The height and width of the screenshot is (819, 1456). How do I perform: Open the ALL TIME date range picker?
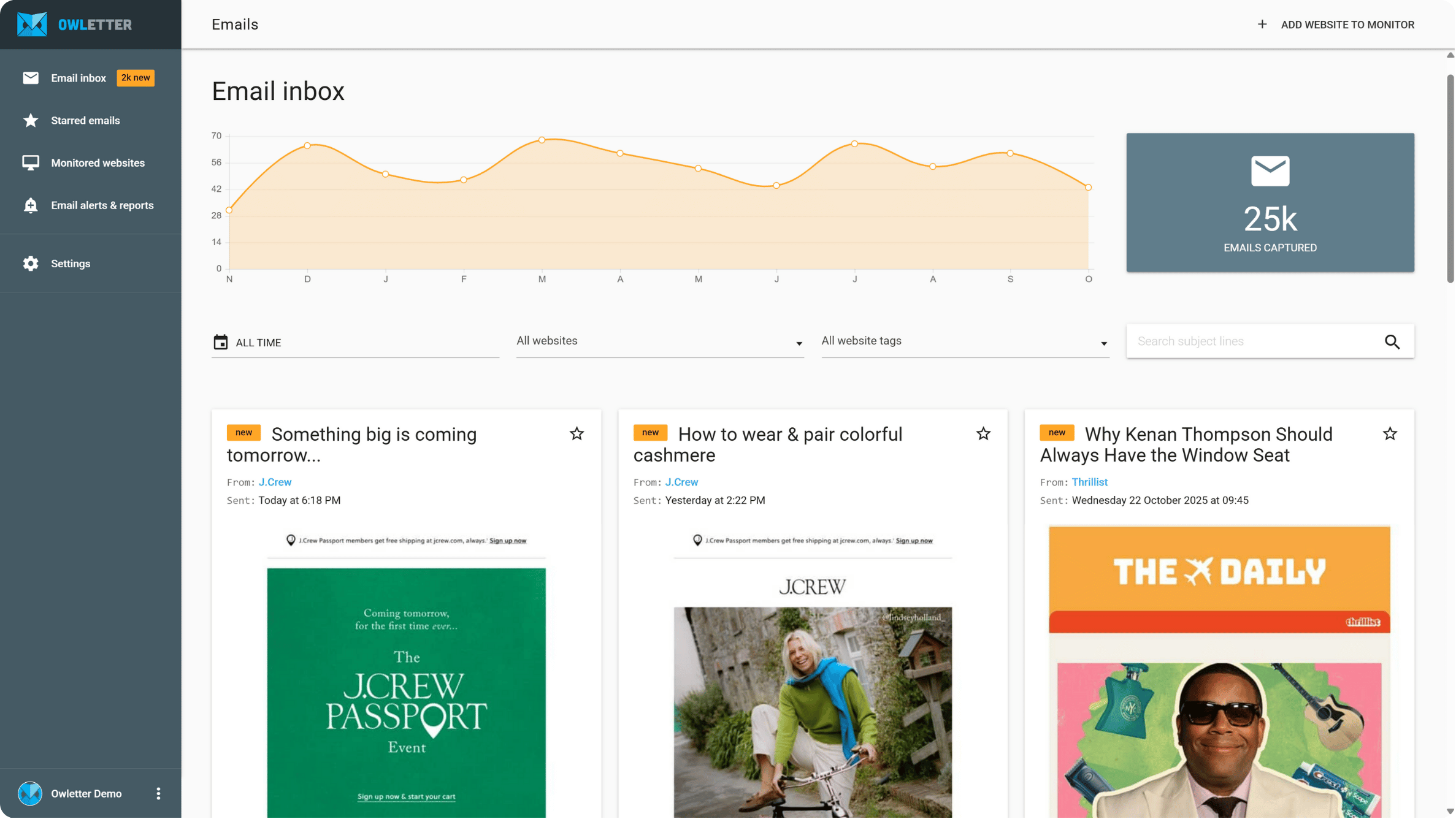pos(258,343)
